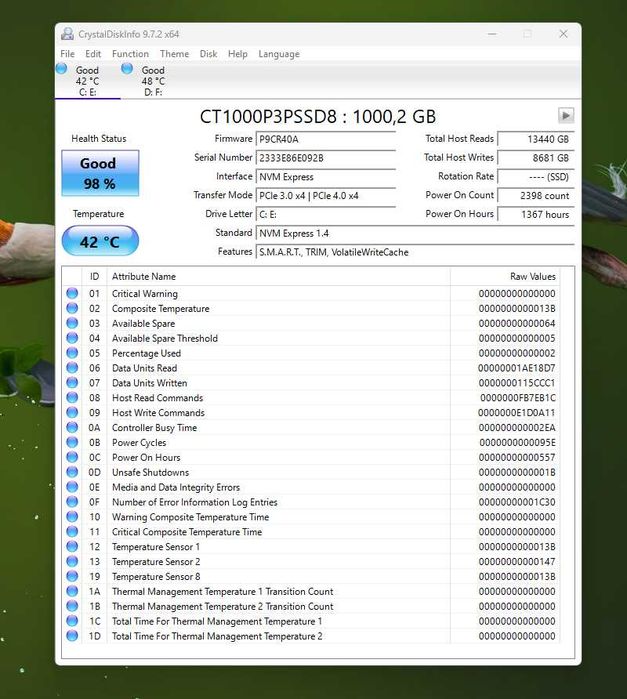Image resolution: width=627 pixels, height=699 pixels.
Task: Select raw value 00000001AE18D7
Action: (x=516, y=368)
